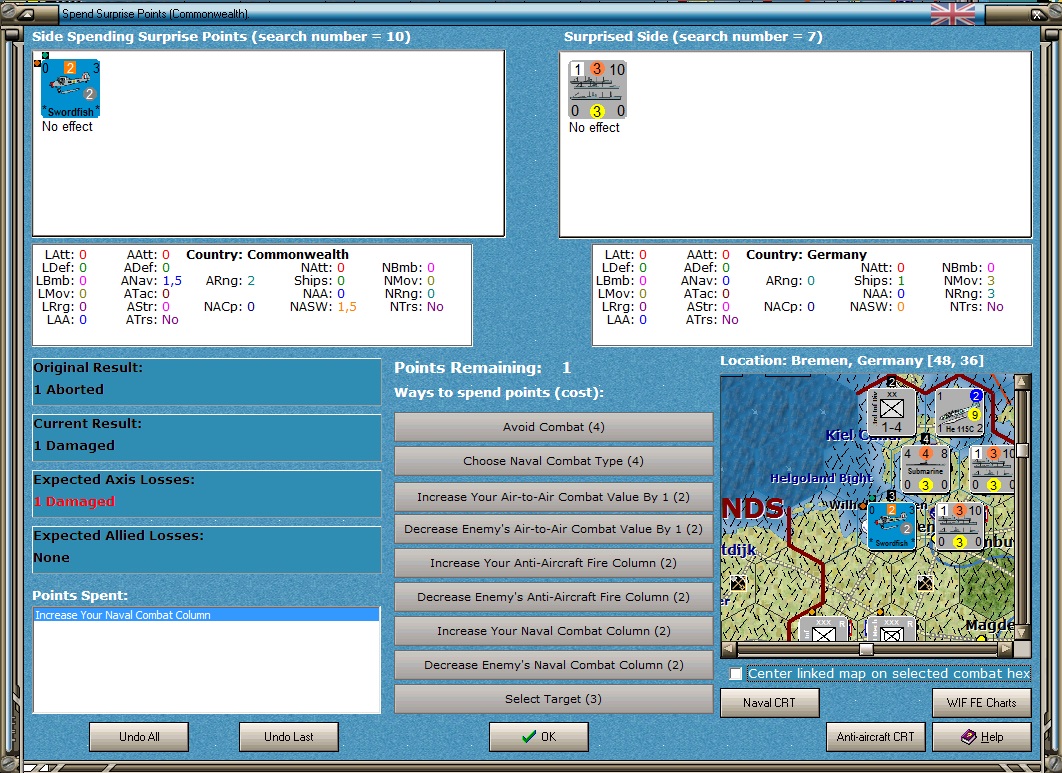Screen dimensions: 1062x773
Task: Click 'No effect' under the Swordfish counter
Action: (x=67, y=127)
